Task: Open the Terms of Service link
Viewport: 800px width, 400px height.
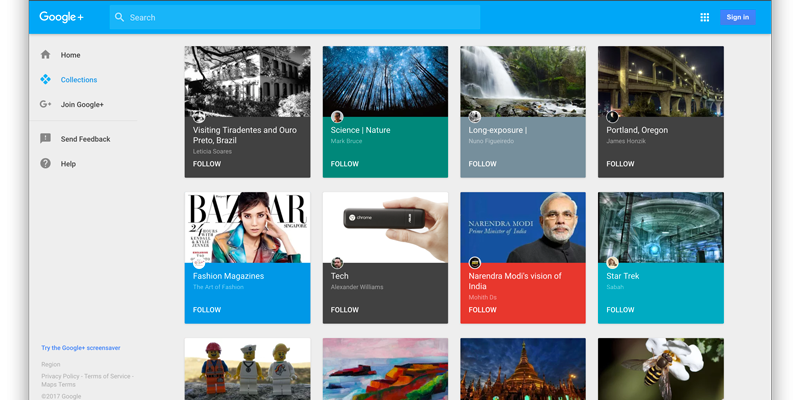Action: 107,376
